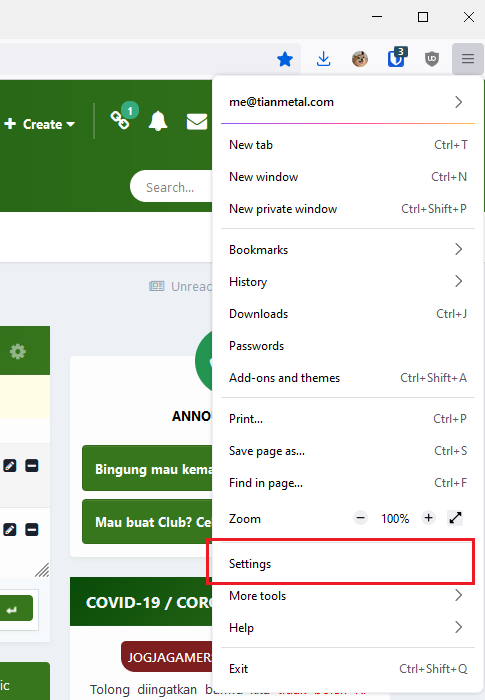This screenshot has height=700, width=485.
Task: Open the Downloads toolbar arrow icon
Action: (x=323, y=58)
